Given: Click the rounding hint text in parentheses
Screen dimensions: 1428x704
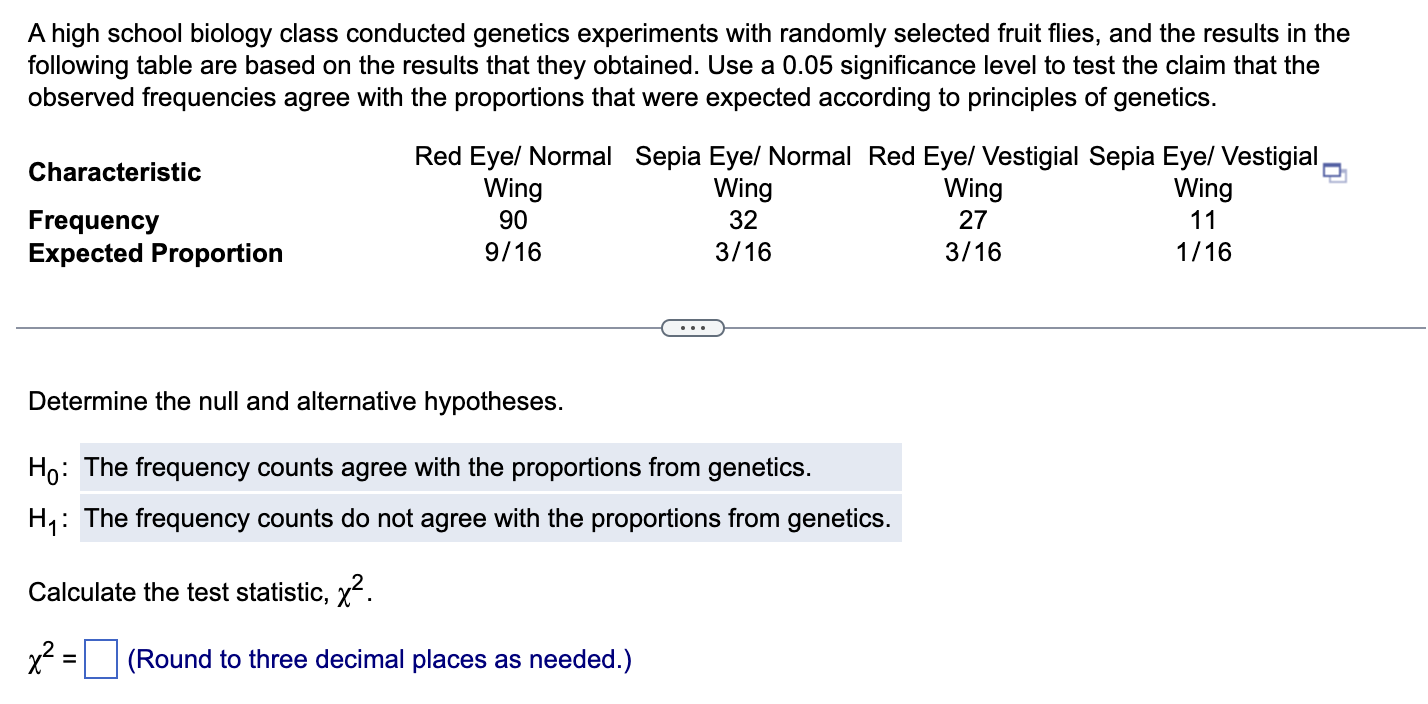Looking at the screenshot, I should point(380,660).
